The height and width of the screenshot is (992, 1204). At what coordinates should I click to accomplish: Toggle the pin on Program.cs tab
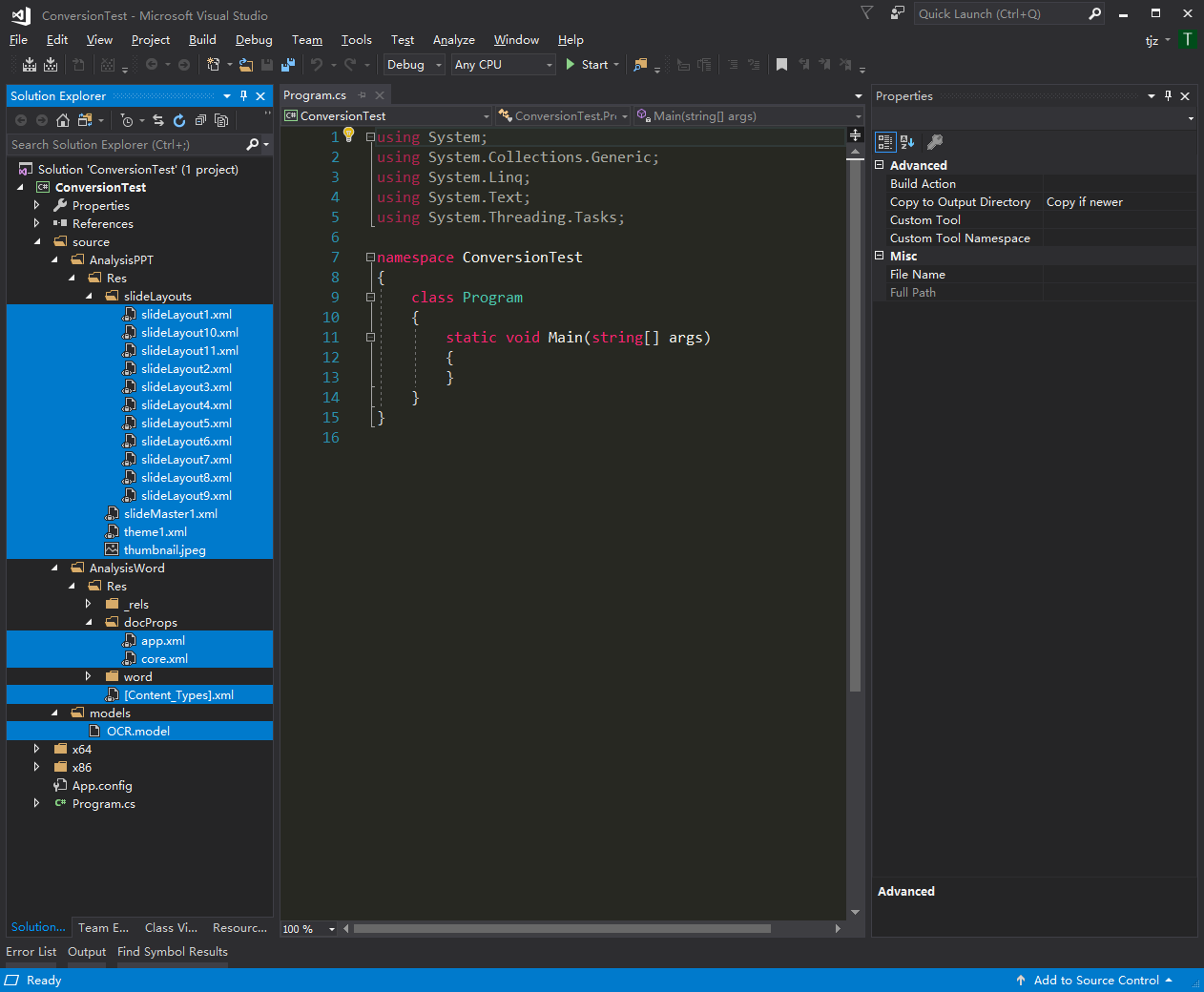coord(362,95)
